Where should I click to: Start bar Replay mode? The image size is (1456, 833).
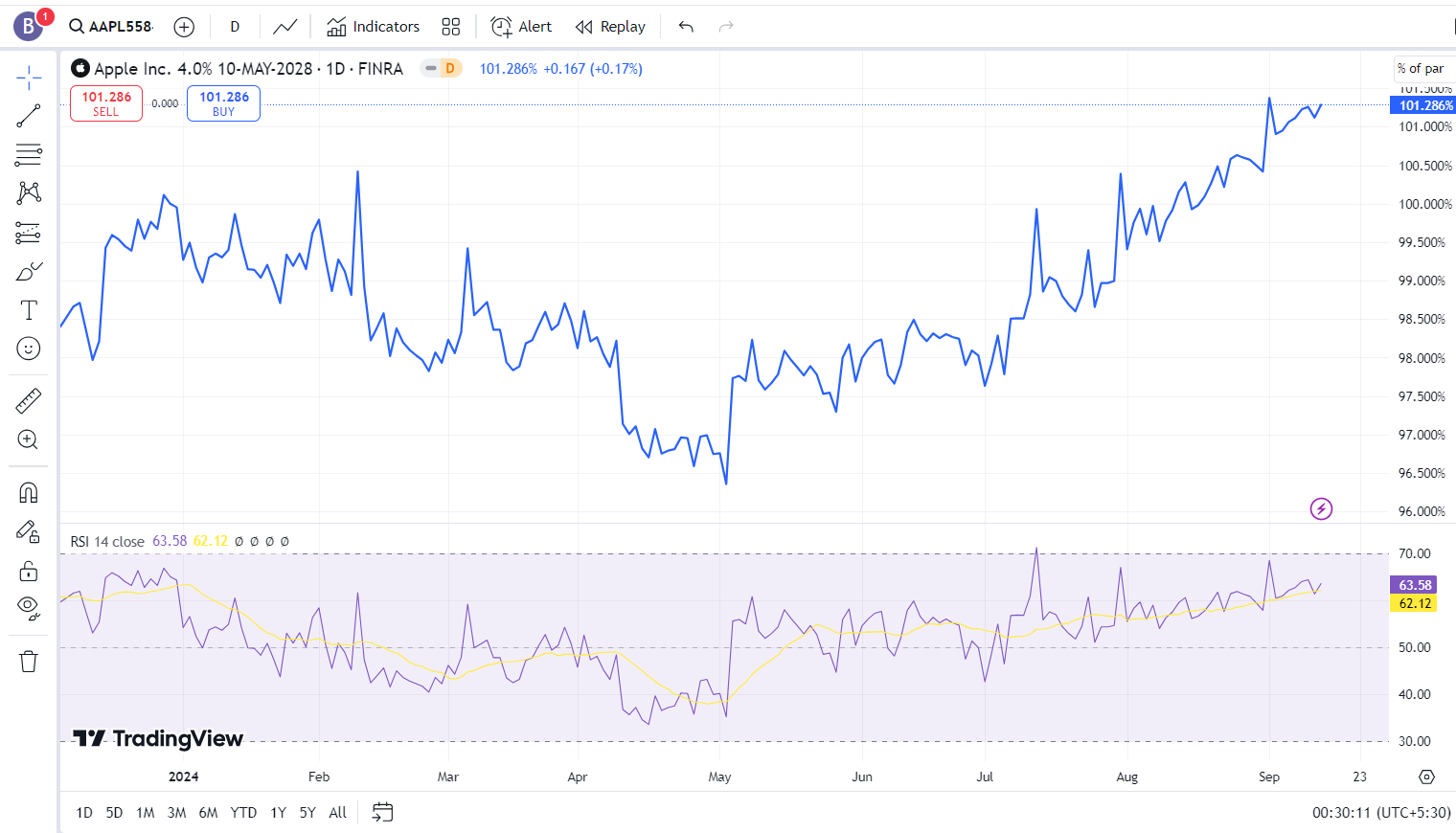(610, 27)
